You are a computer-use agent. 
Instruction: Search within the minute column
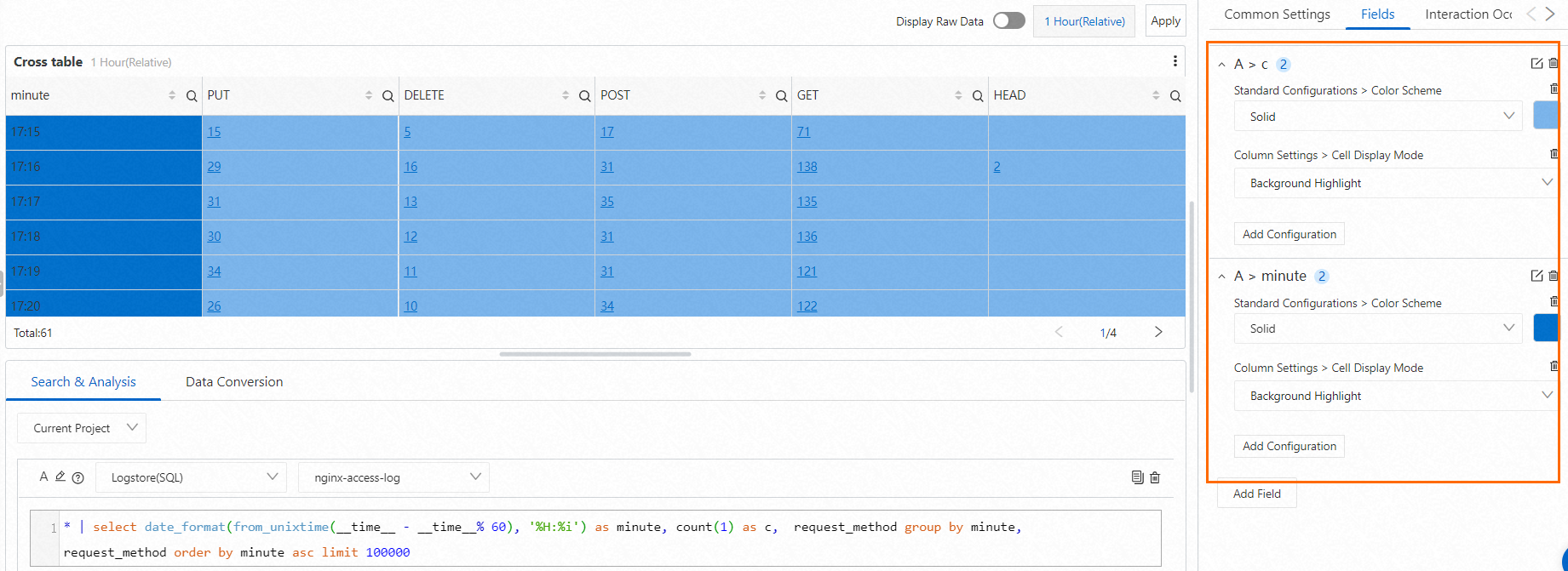pyautogui.click(x=192, y=96)
